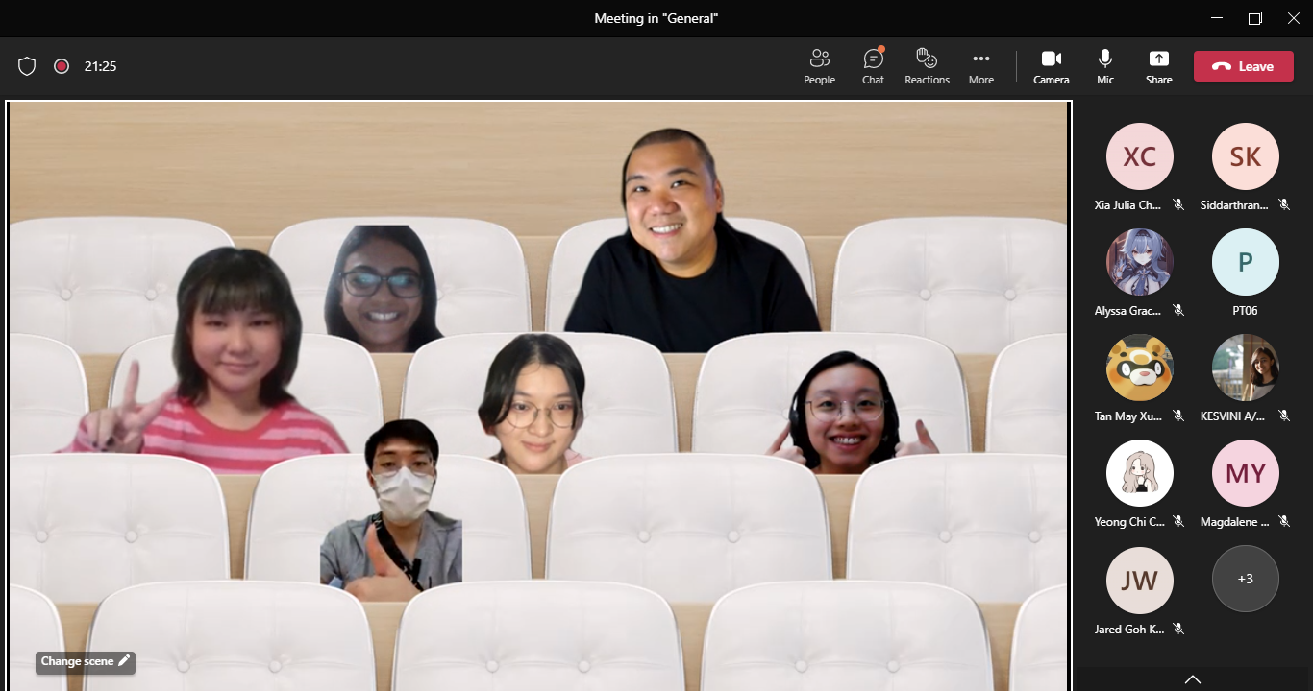
Task: Click Magdalene's muted mic icon
Action: (x=1285, y=521)
